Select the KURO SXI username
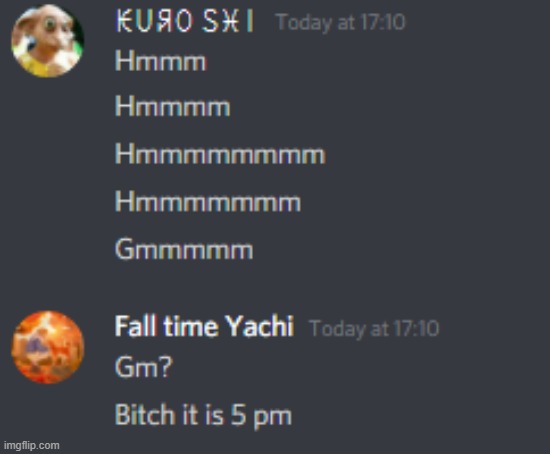550x454 pixels. click(185, 21)
